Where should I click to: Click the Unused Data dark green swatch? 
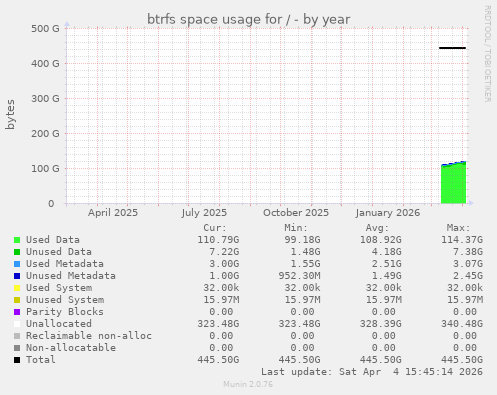coord(17,252)
